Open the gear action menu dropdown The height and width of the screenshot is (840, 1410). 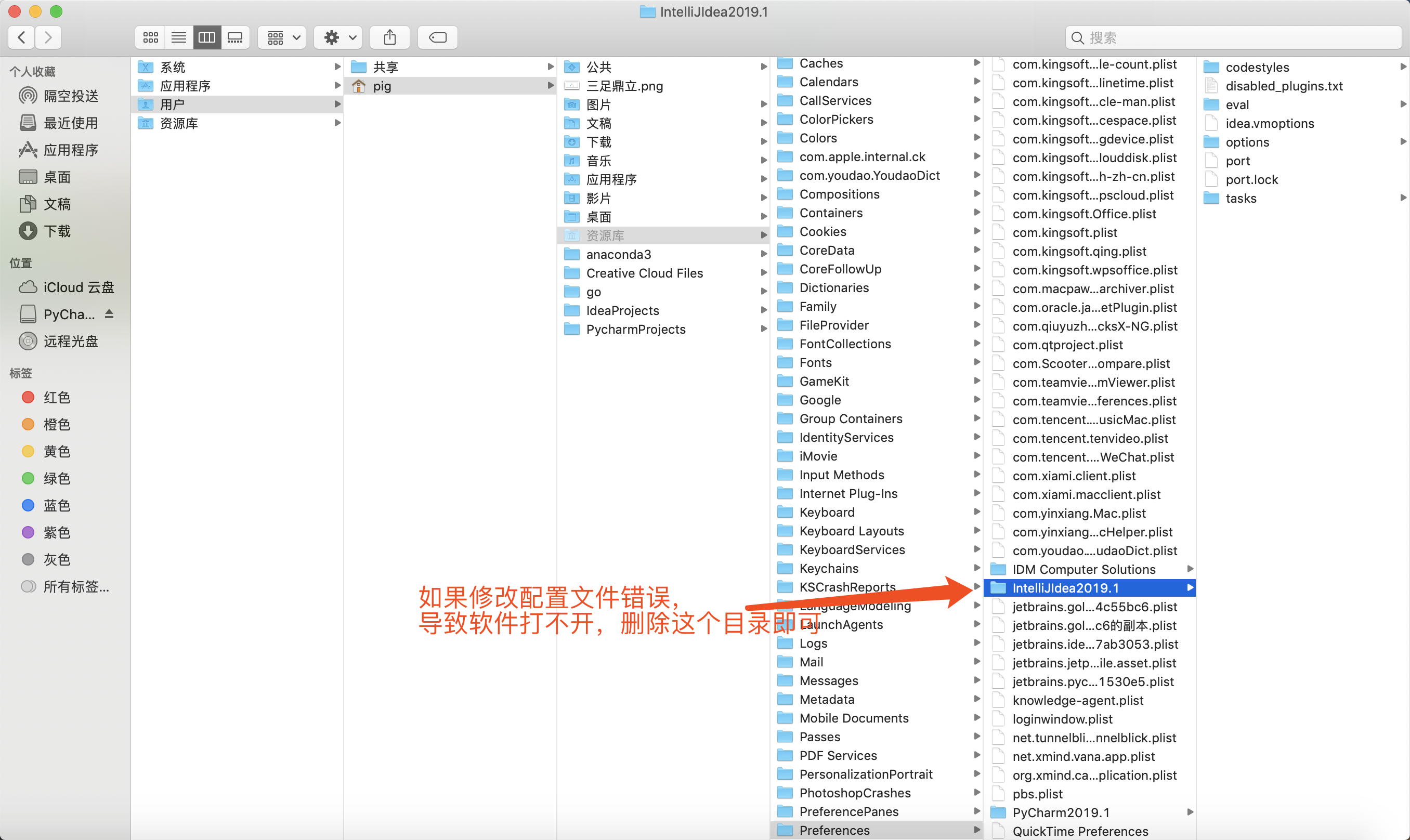tap(338, 37)
